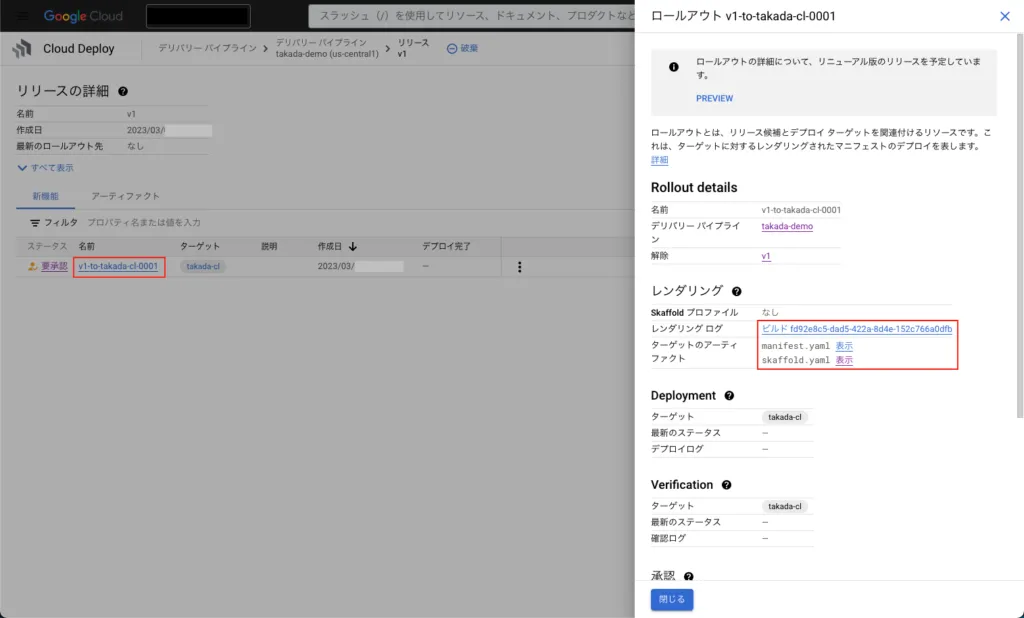Open the project selector box
Screen dimensions: 1024x618
click(198, 16)
